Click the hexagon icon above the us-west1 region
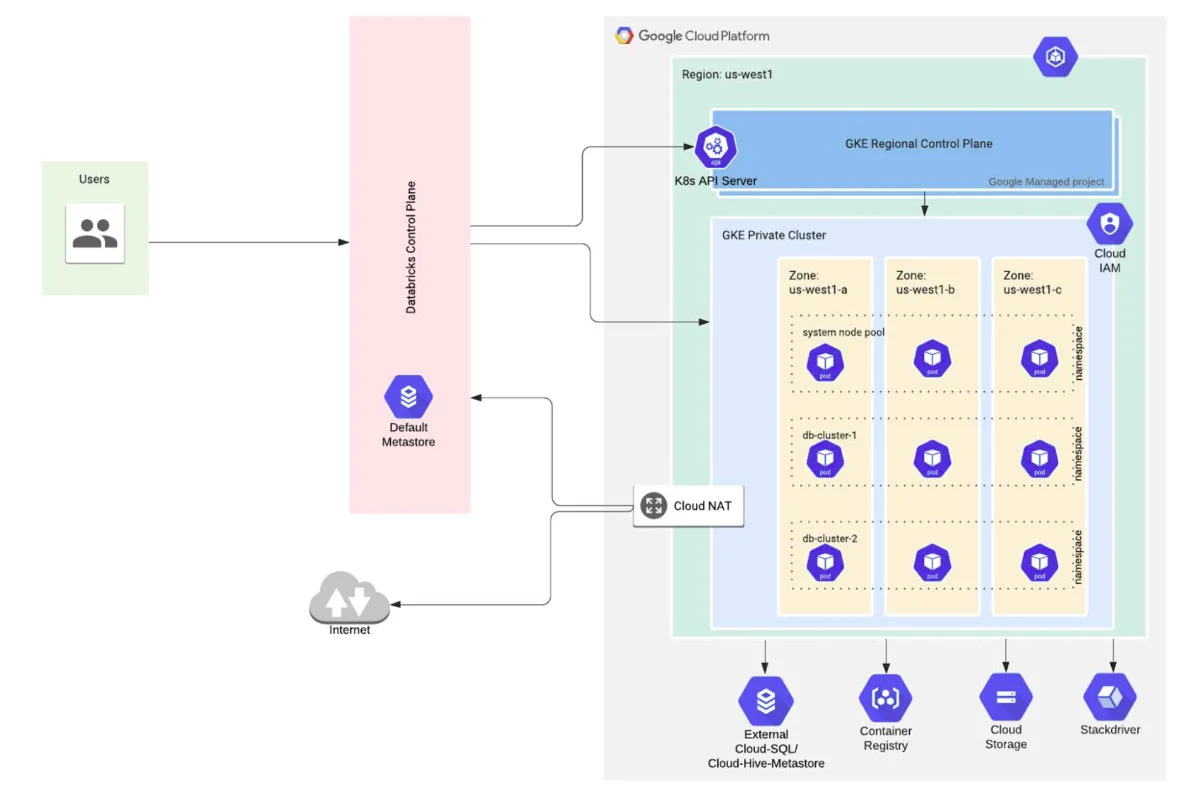This screenshot has height=790, width=1189. tap(1056, 56)
